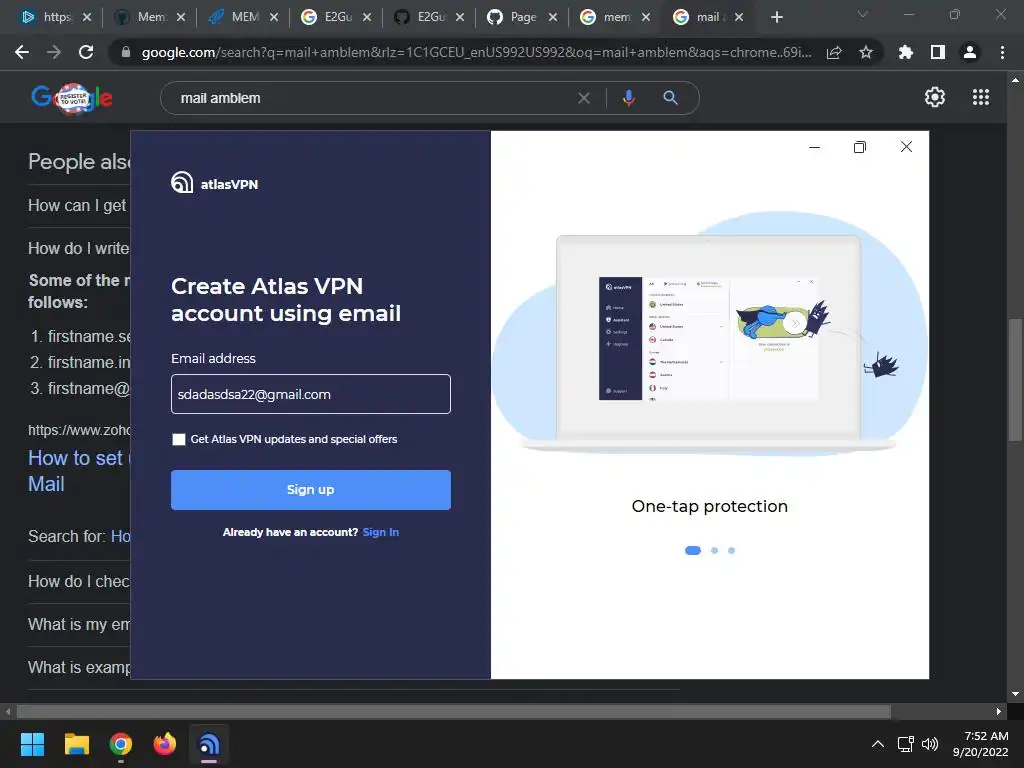Screen dimensions: 1024x768
Task: Expand 'What is examp' question
Action: (79, 667)
